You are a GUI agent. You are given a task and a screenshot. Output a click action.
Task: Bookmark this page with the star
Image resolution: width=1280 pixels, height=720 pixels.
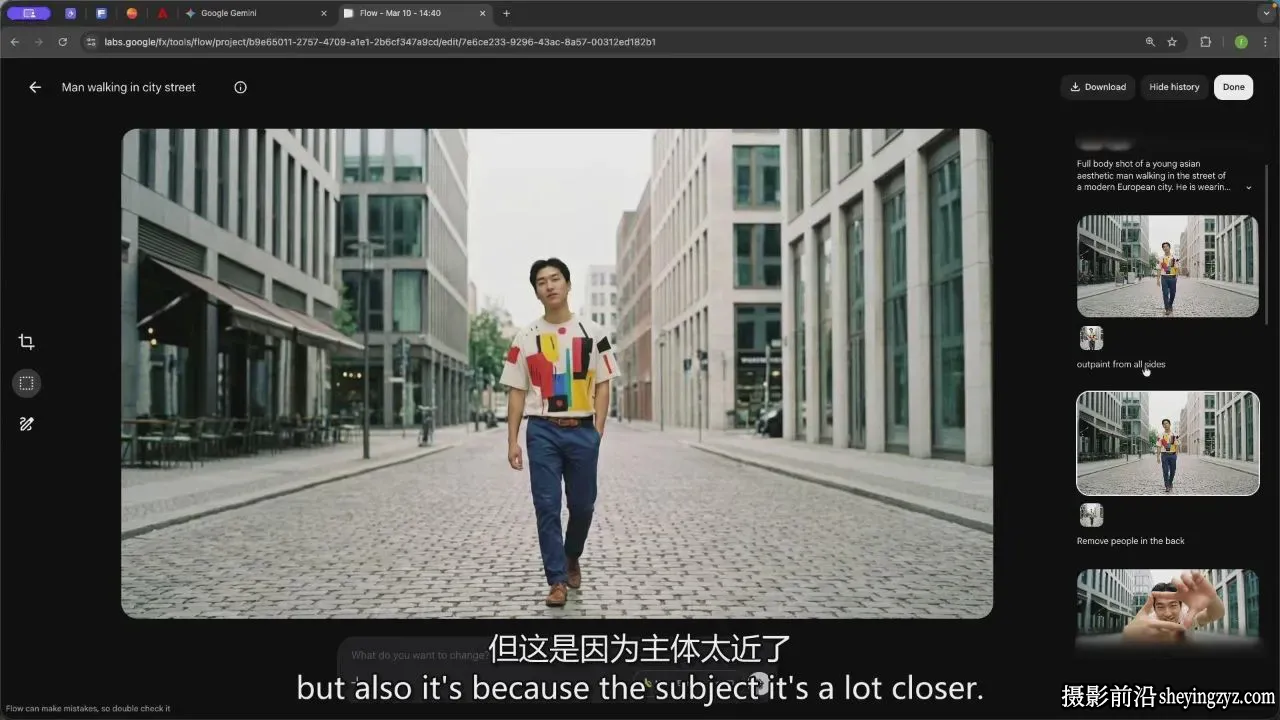pos(1172,42)
